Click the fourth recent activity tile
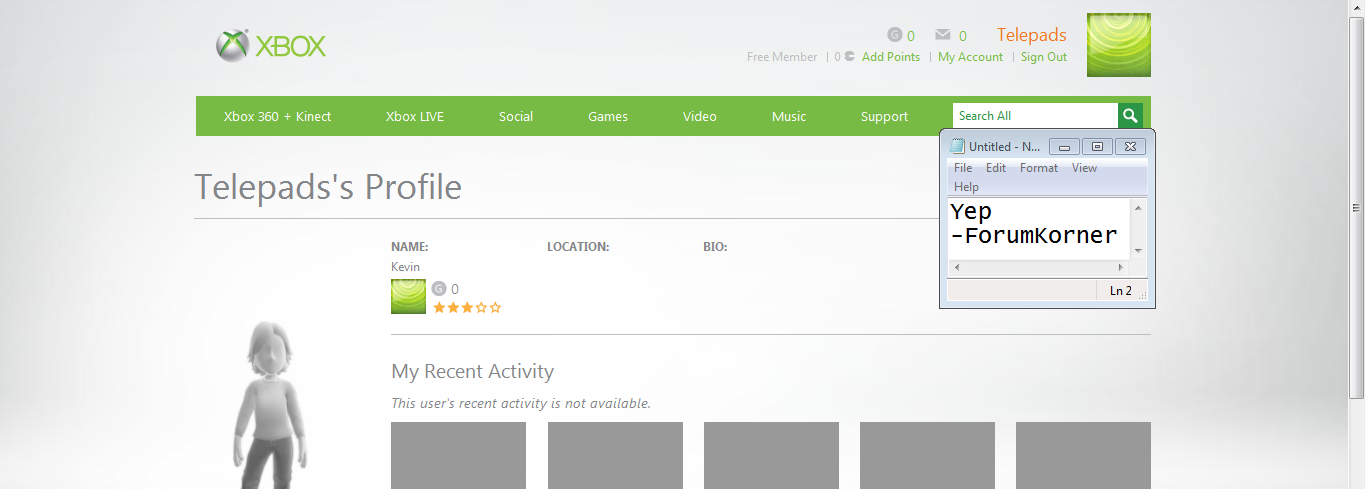The width and height of the screenshot is (1365, 489). 927,455
